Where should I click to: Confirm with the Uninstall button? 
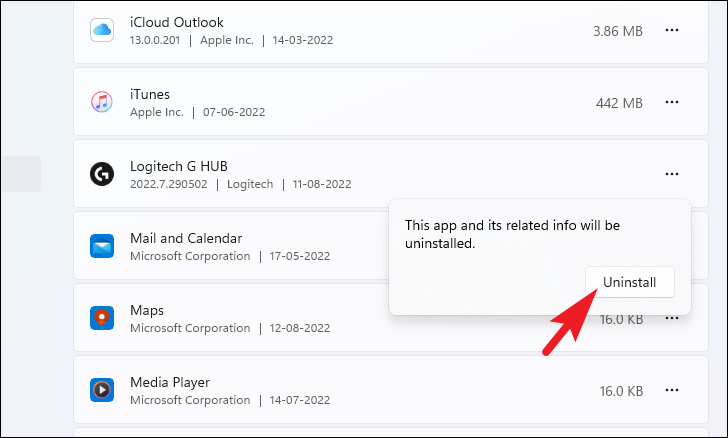coord(630,282)
